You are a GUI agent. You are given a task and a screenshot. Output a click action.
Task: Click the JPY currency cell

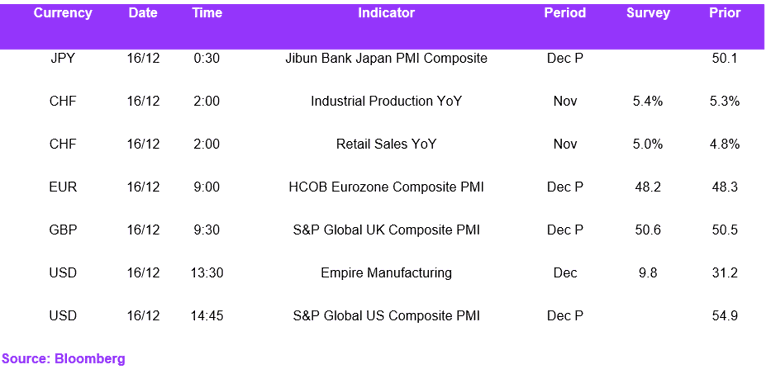click(x=63, y=58)
